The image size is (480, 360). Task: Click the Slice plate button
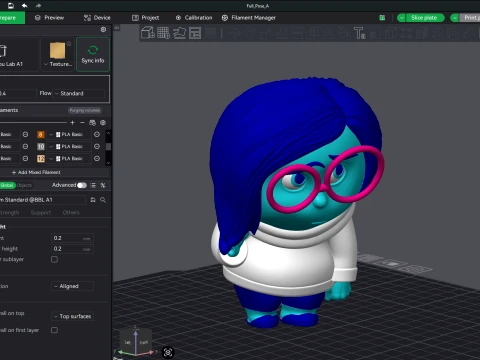pyautogui.click(x=425, y=18)
